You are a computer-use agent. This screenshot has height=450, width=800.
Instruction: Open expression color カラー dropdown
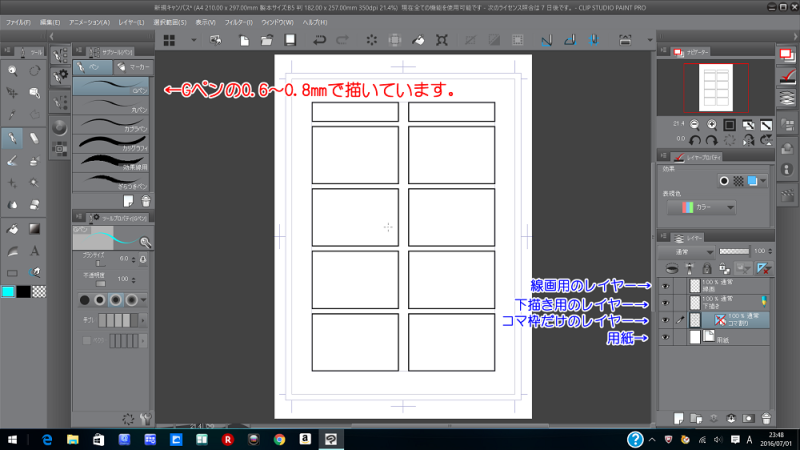point(701,207)
